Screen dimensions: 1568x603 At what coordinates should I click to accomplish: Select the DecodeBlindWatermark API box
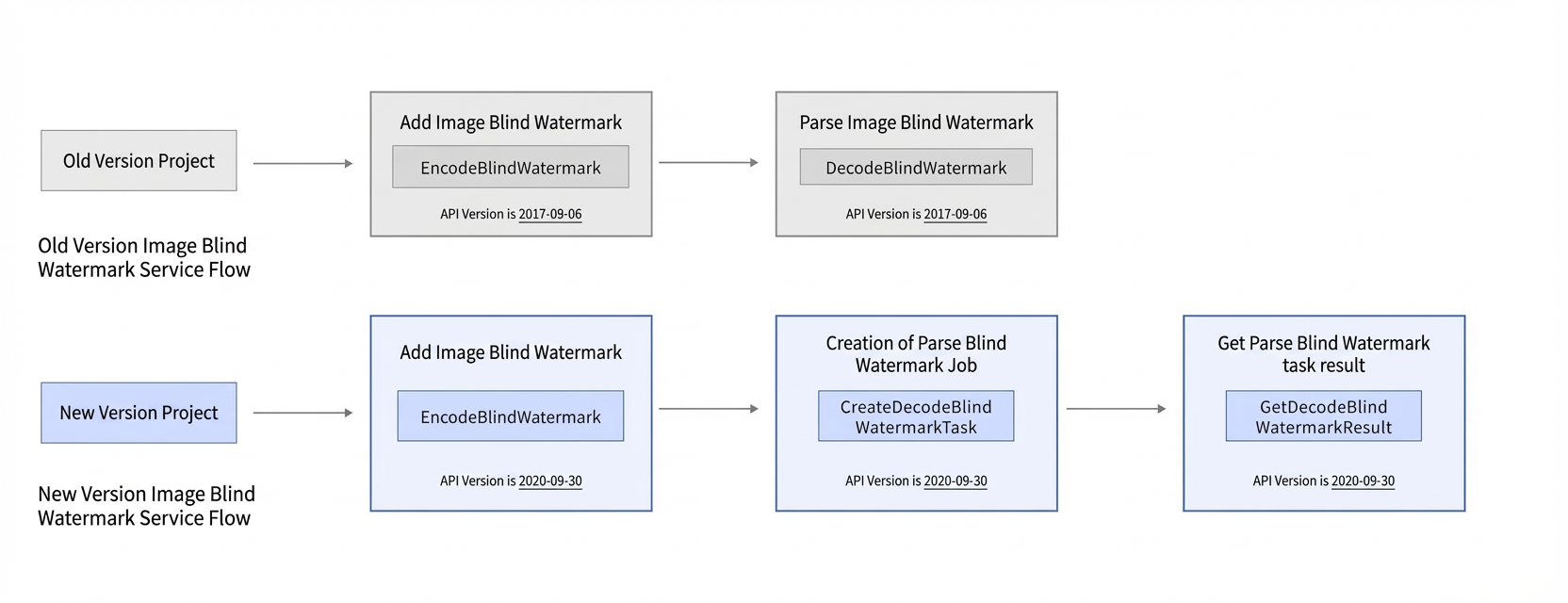(x=916, y=167)
